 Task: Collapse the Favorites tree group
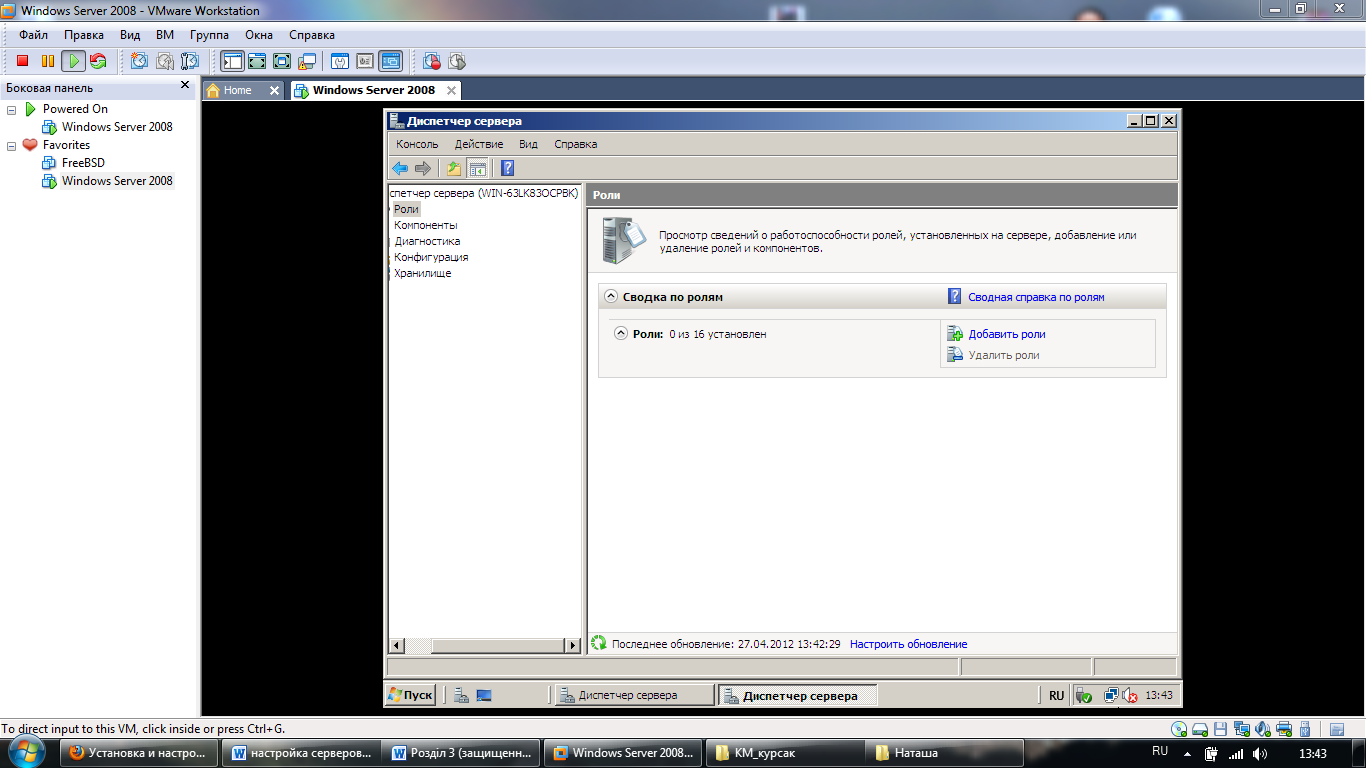point(12,145)
